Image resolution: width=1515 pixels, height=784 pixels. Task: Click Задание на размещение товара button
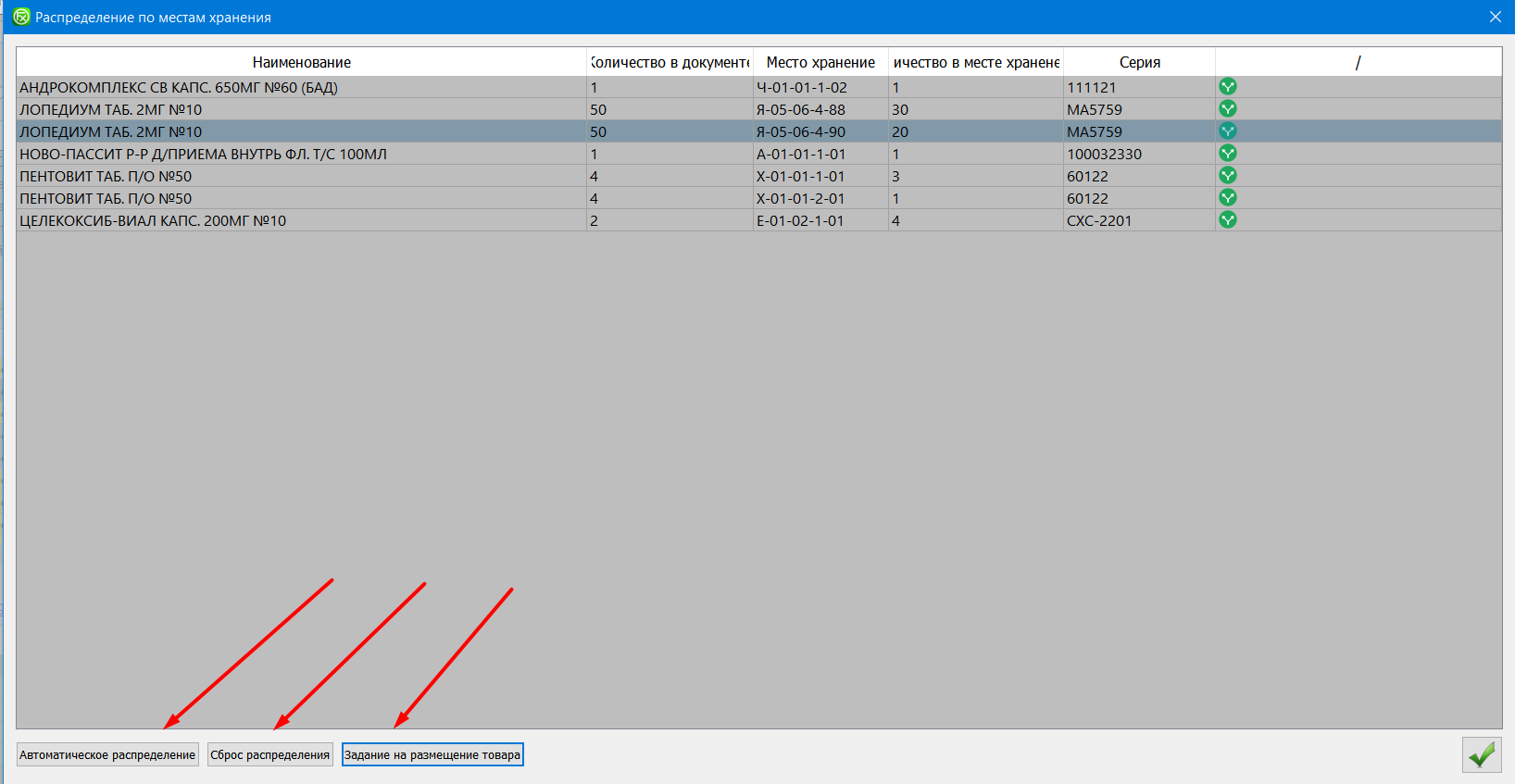pyautogui.click(x=432, y=754)
